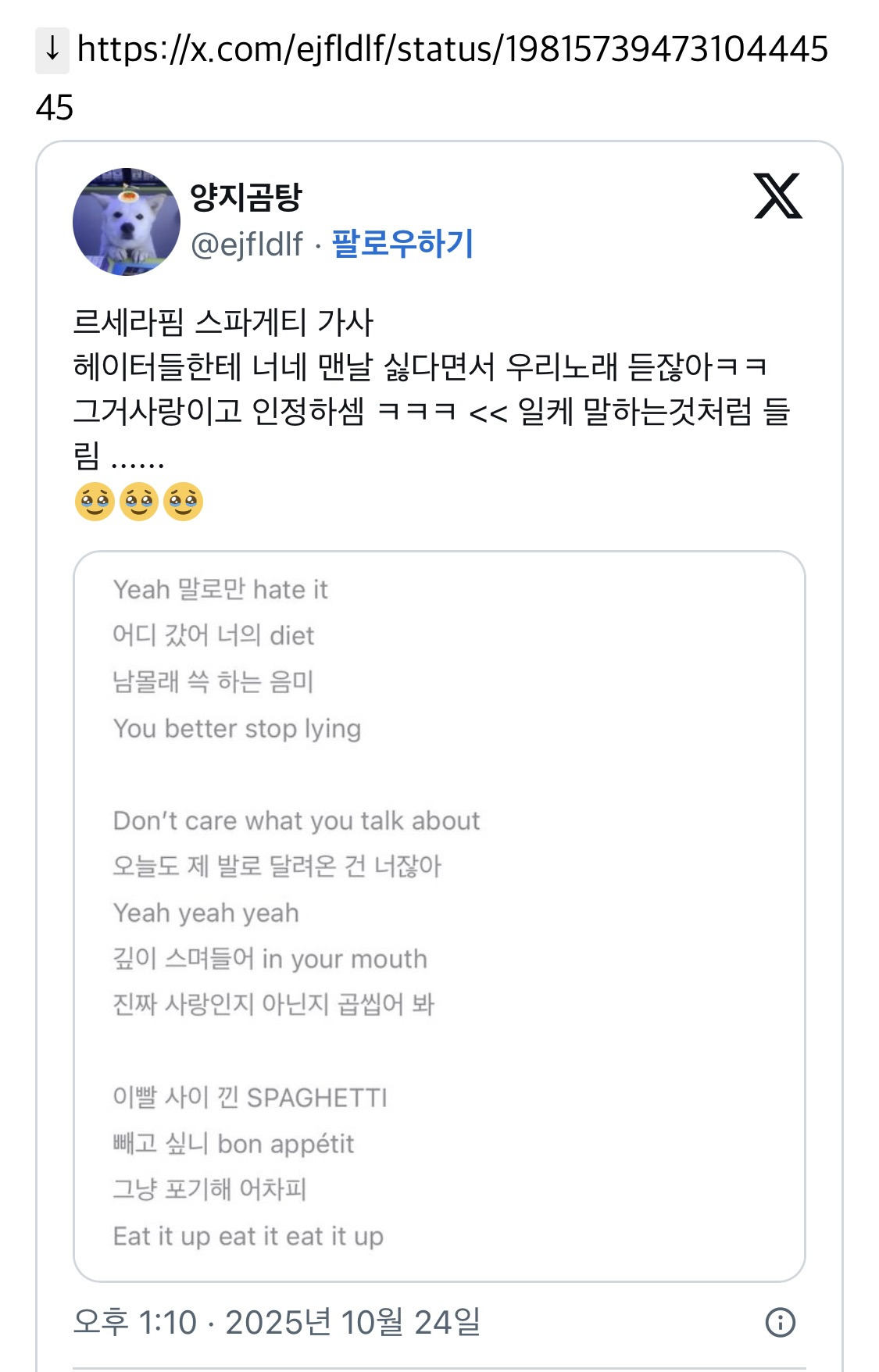879x1372 pixels.
Task: Open the 양지곰탕 display name
Action: coord(246,197)
